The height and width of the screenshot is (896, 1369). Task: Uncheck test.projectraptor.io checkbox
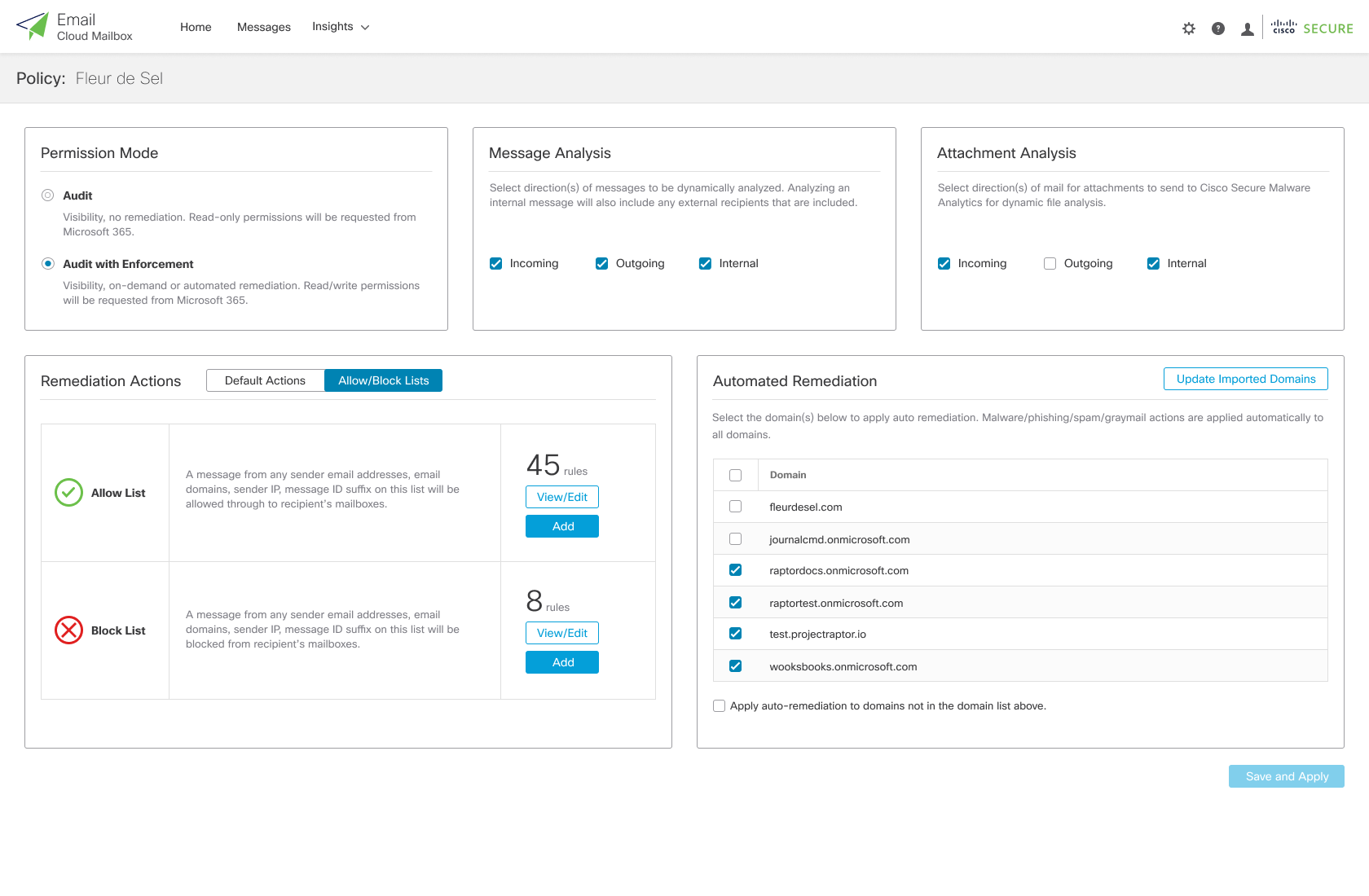pyautogui.click(x=735, y=634)
